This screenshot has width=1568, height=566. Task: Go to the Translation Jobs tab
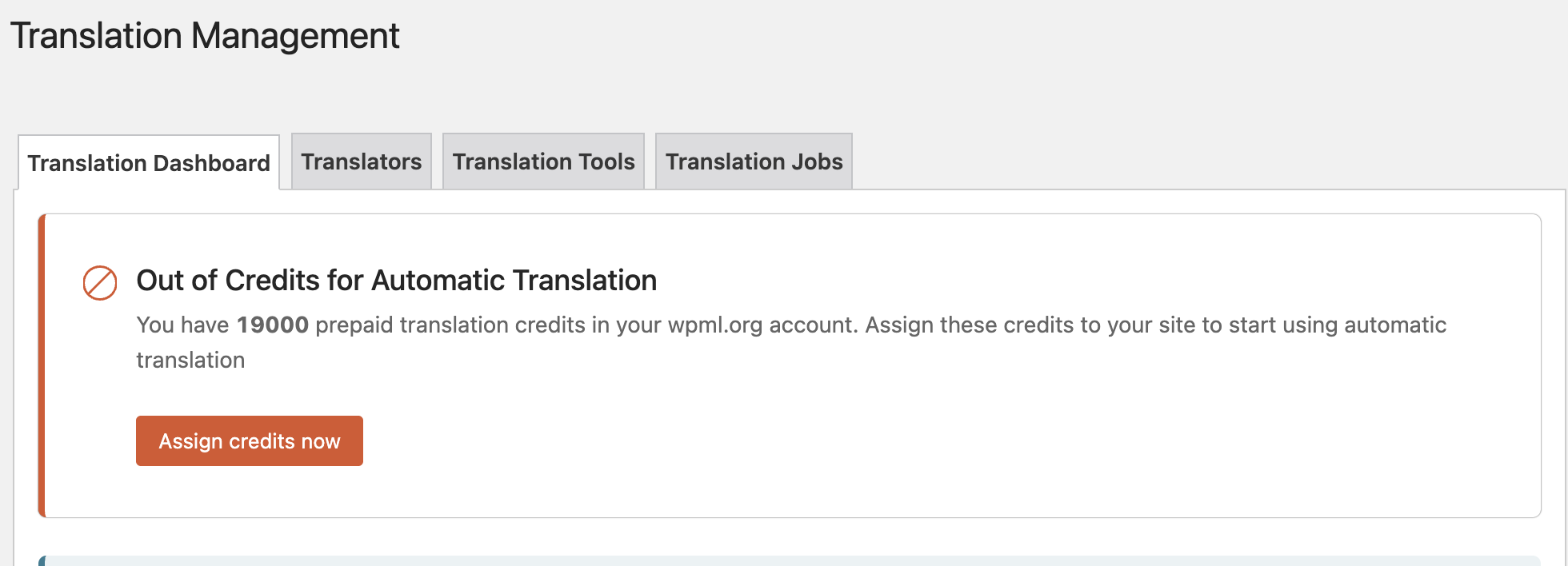(x=754, y=161)
